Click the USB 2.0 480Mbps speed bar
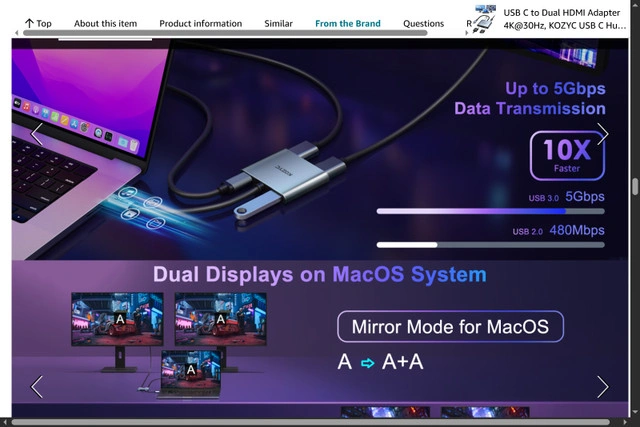This screenshot has height=427, width=640. point(490,245)
